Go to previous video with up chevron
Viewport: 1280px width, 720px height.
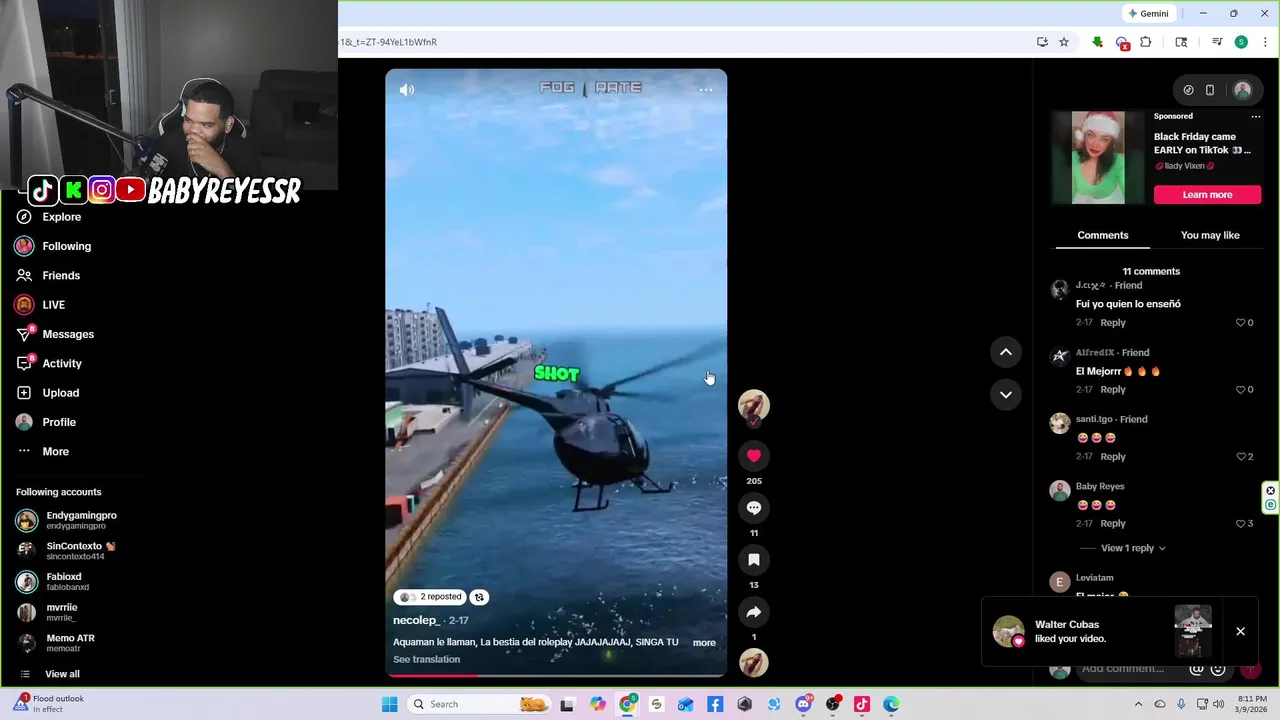click(1006, 352)
